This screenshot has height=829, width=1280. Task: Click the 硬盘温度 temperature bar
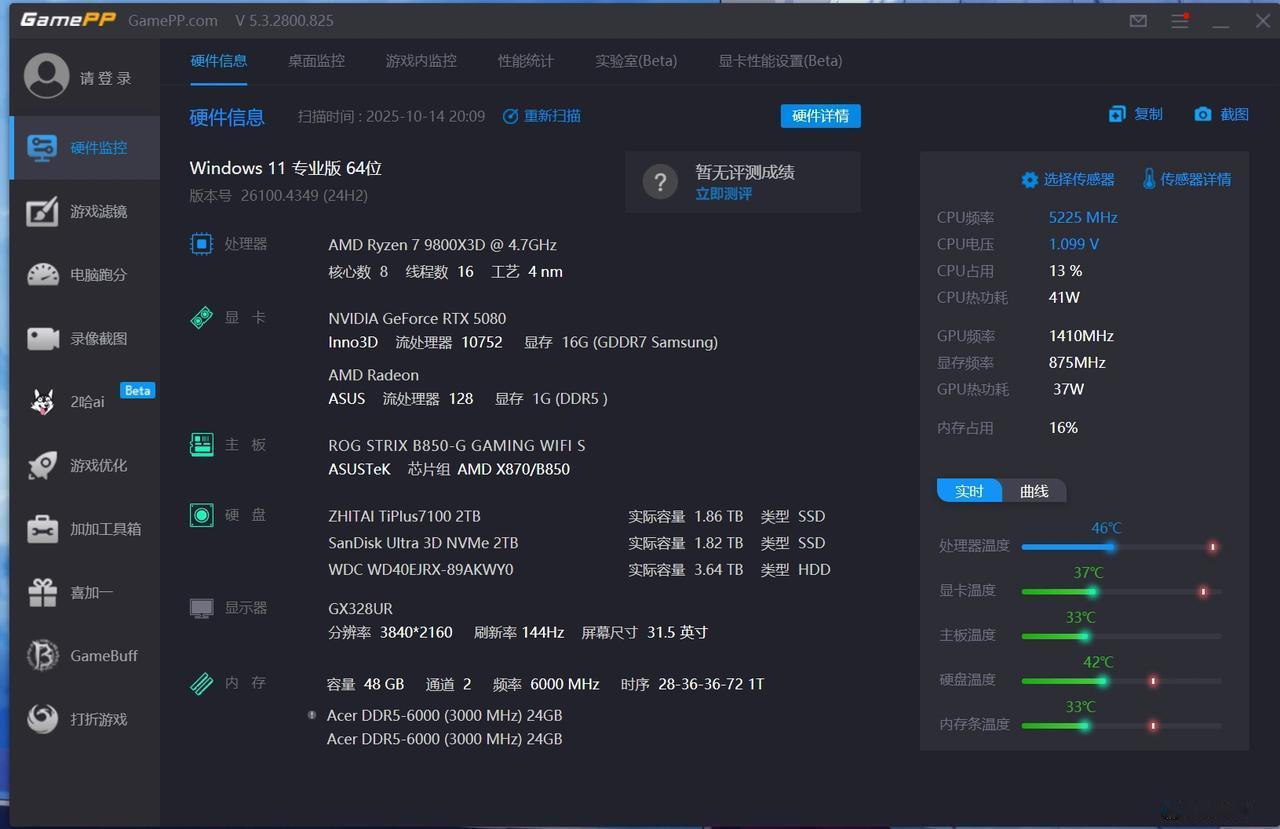[1121, 681]
